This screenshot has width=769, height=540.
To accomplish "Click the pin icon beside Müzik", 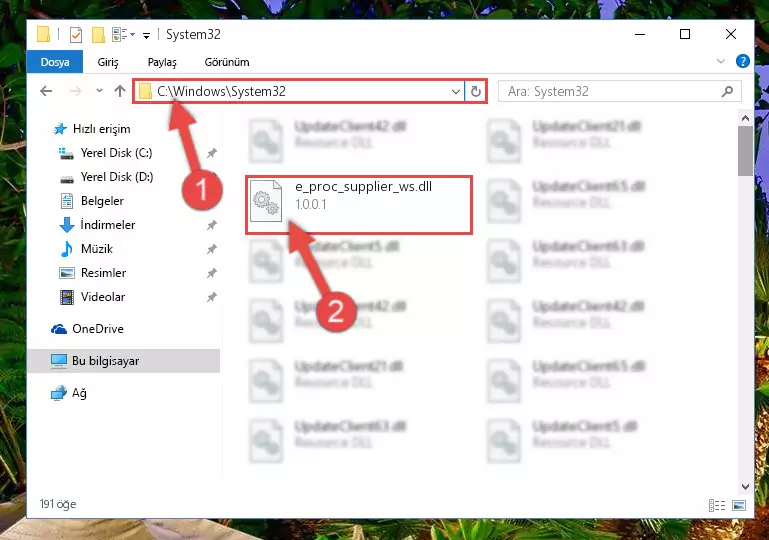I will tap(211, 249).
